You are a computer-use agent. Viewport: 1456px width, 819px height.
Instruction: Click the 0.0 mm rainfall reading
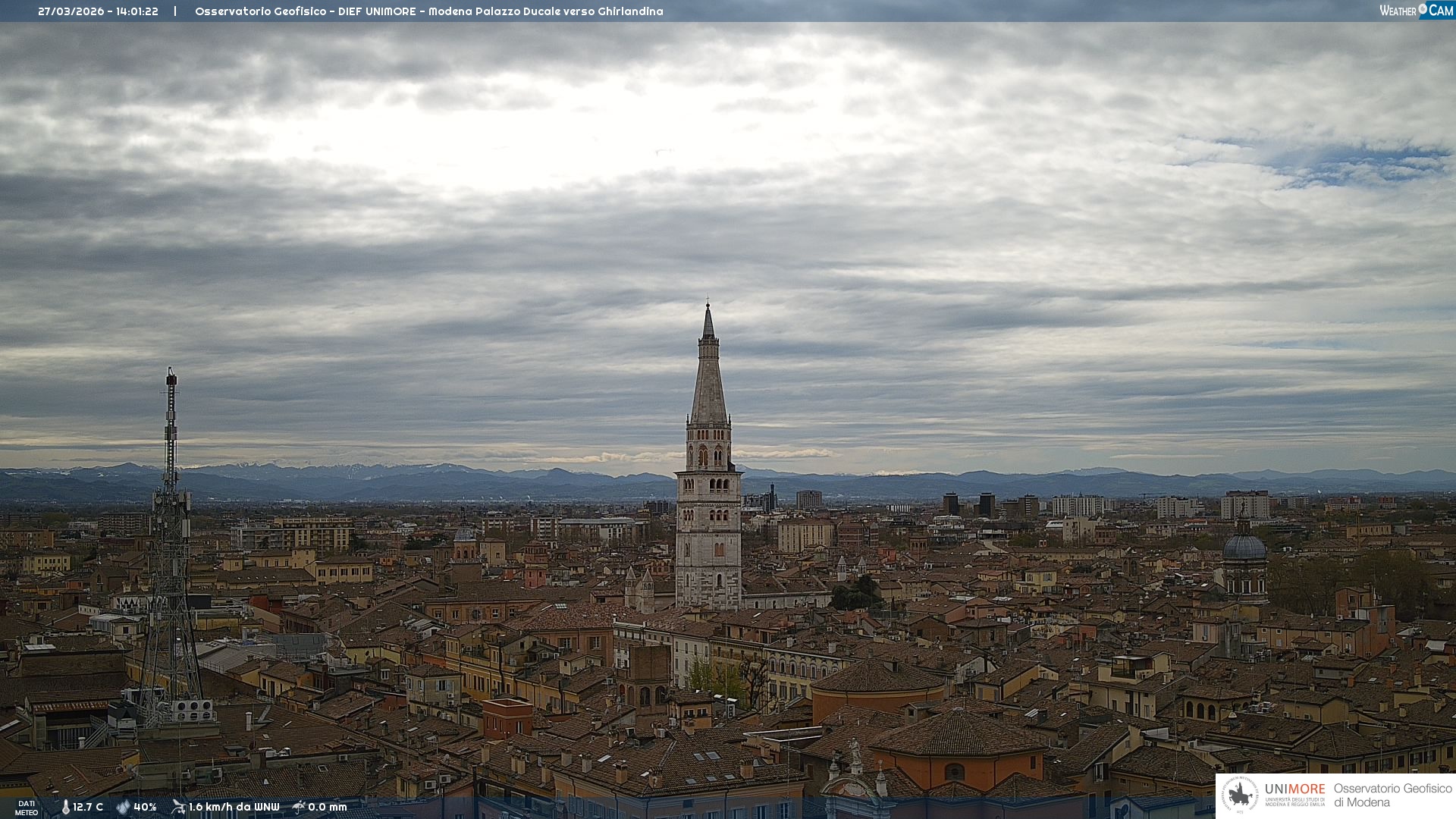327,808
